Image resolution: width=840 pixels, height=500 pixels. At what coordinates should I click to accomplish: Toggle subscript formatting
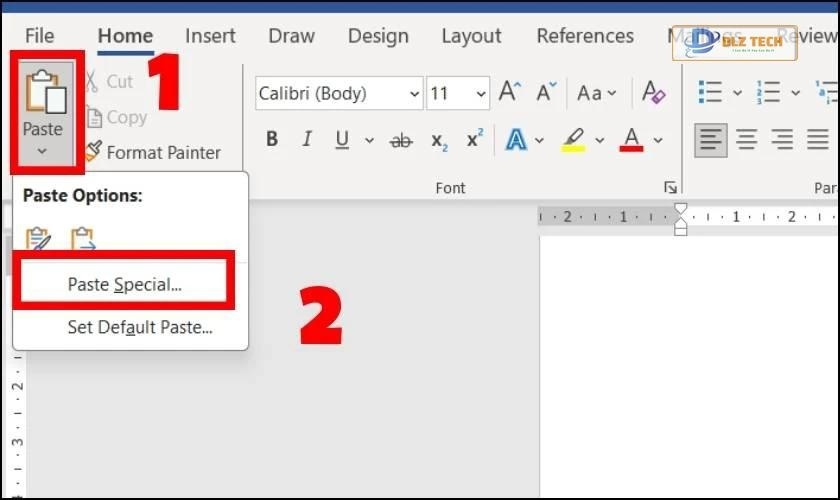tap(439, 141)
